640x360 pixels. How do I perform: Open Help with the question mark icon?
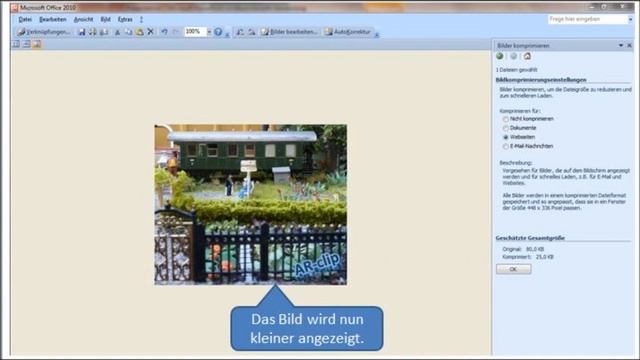(x=218, y=32)
